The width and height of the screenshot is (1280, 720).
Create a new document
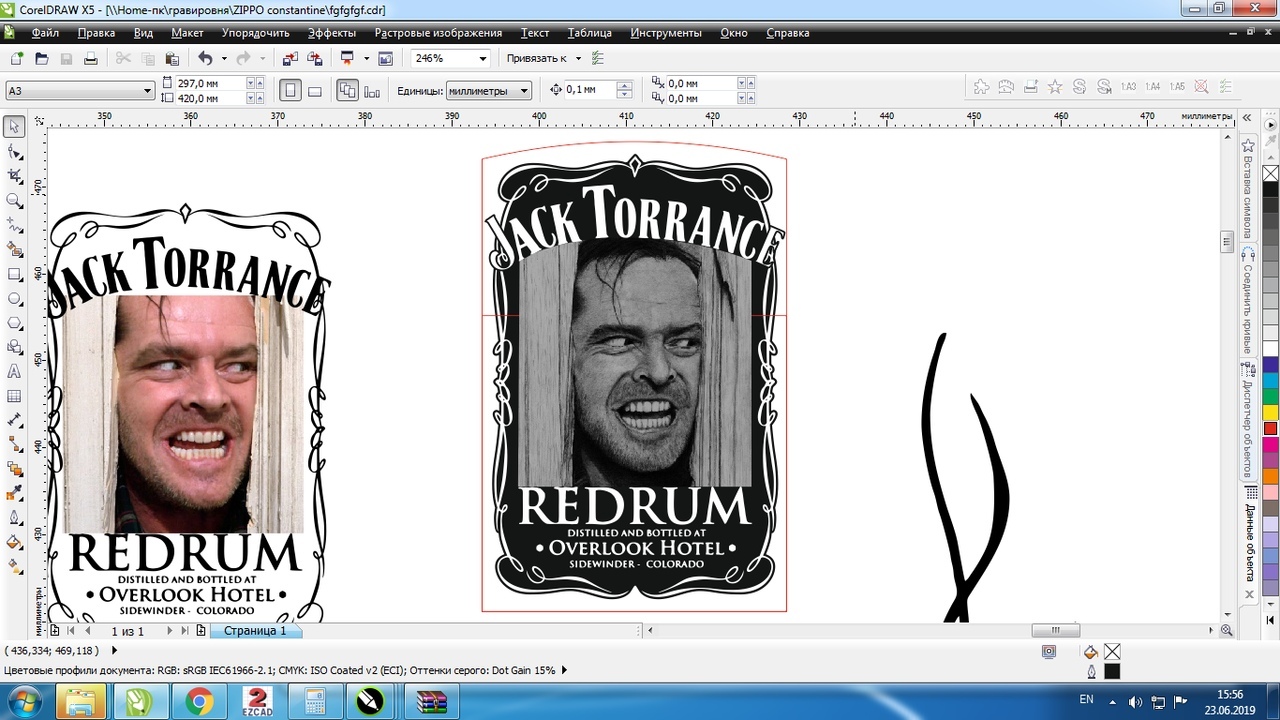coord(17,58)
